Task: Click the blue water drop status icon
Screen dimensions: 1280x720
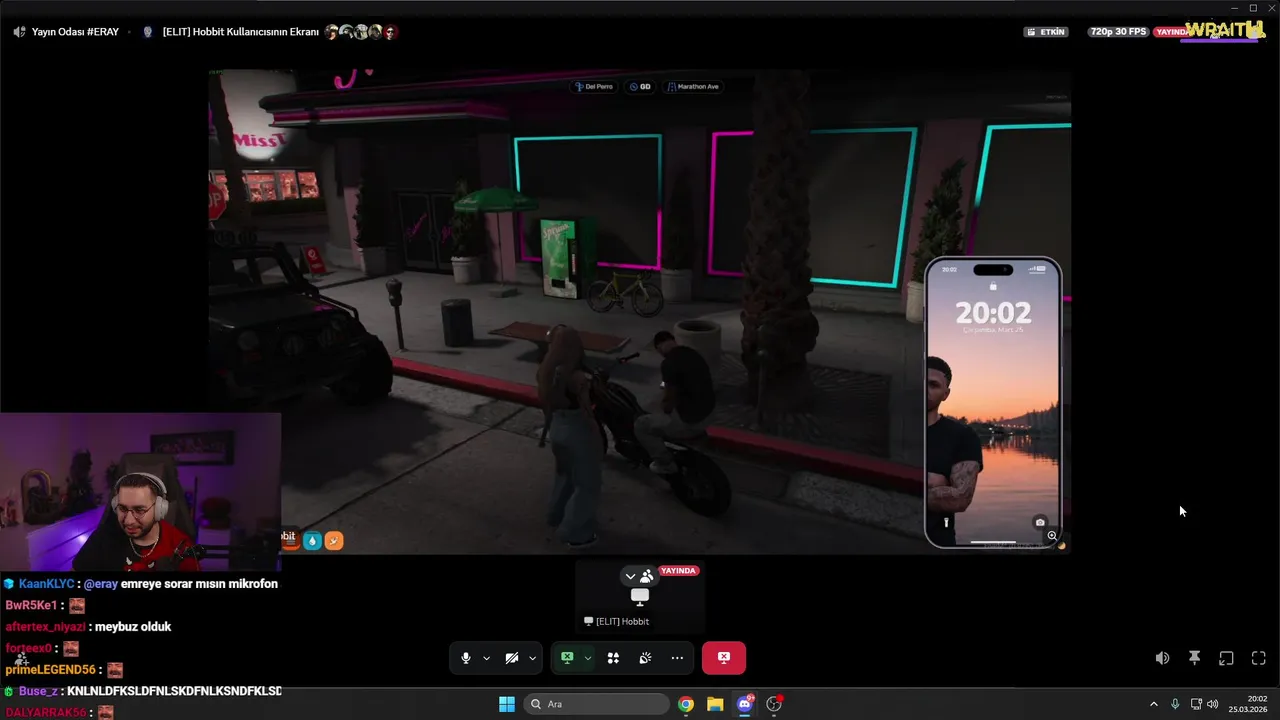Action: point(312,540)
